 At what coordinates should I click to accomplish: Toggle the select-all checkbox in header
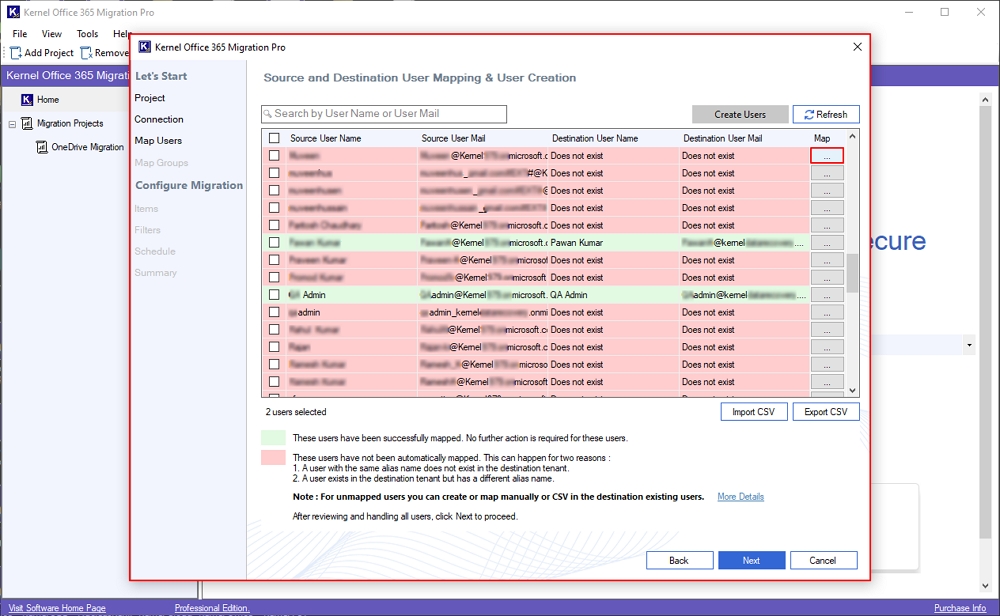tap(274, 139)
